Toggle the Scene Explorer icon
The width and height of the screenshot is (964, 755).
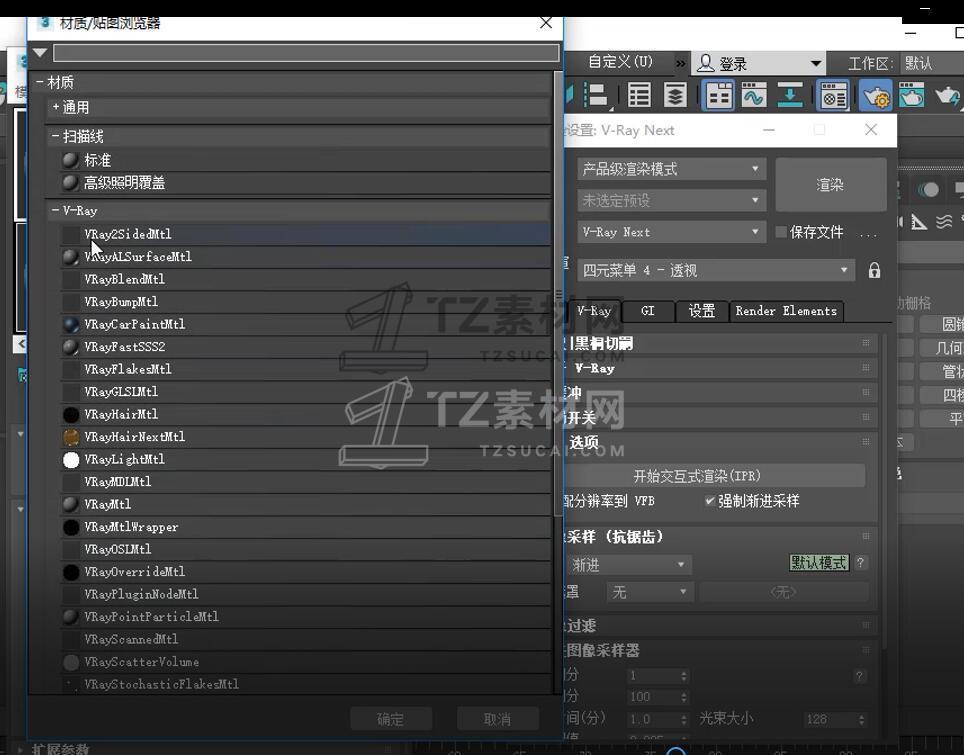click(639, 95)
